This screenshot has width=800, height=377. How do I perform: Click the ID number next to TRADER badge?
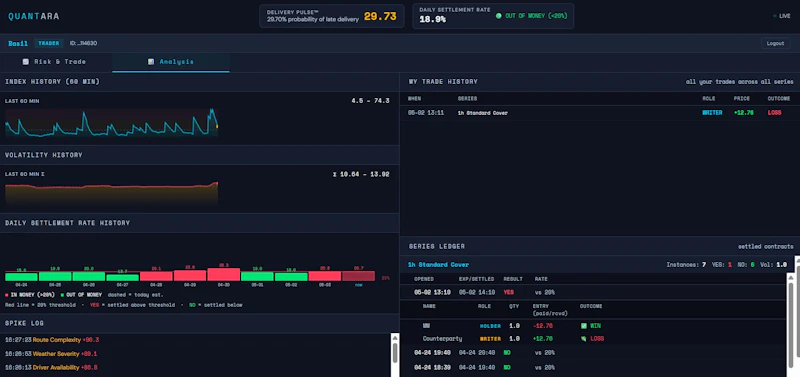click(84, 43)
